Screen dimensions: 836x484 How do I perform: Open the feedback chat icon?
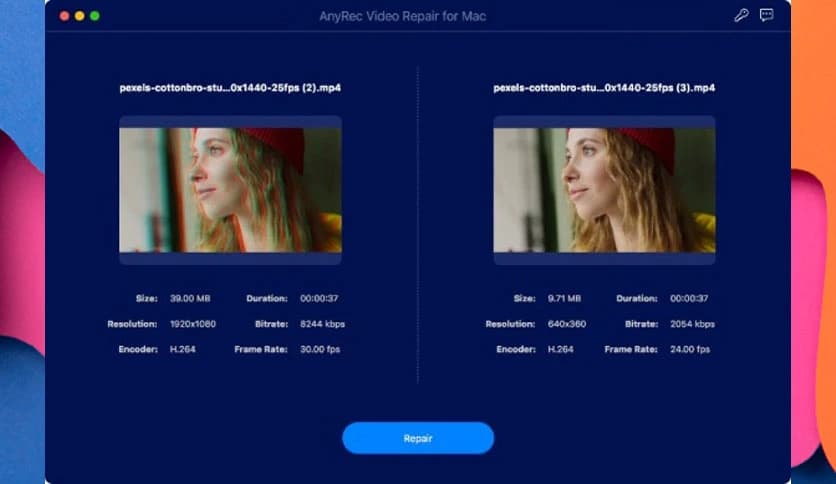point(767,15)
